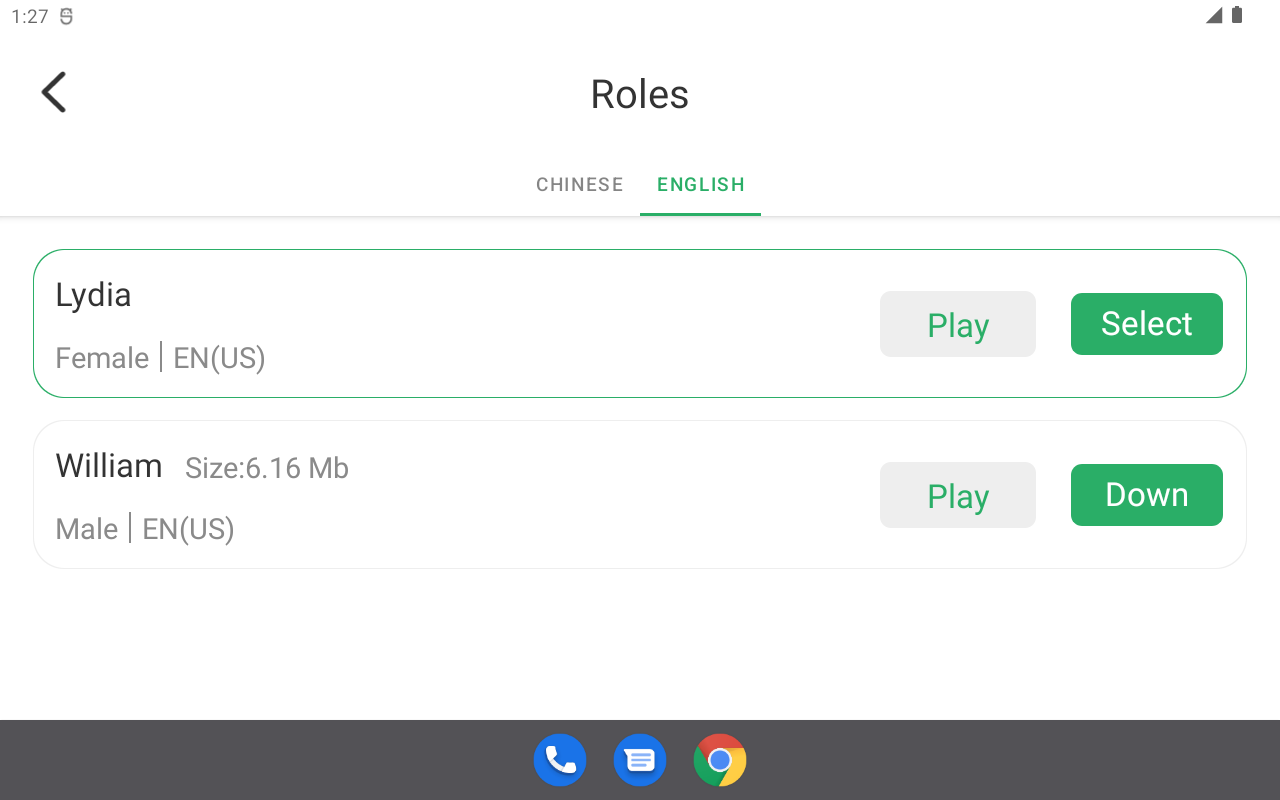Tap the William name label
Viewport: 1280px width, 800px height.
click(109, 466)
